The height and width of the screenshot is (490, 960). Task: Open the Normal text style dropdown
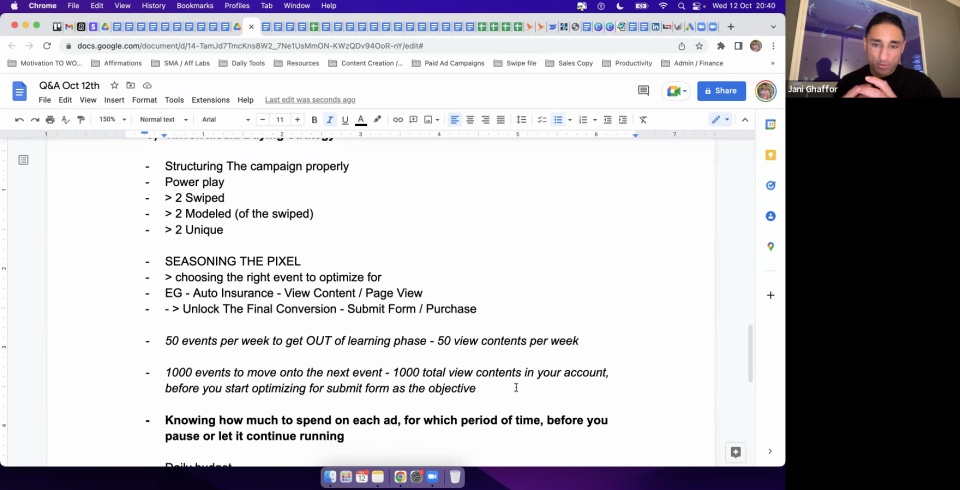[162, 119]
